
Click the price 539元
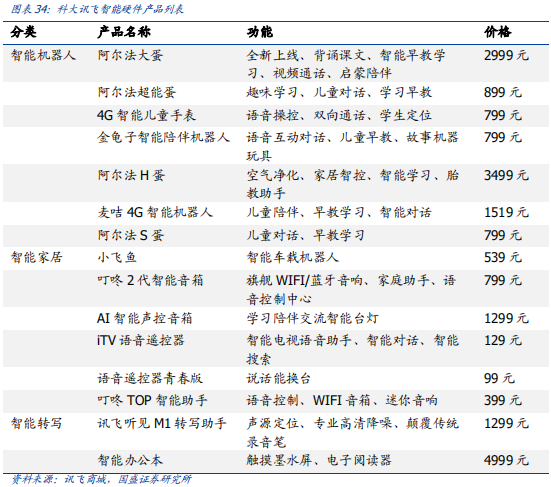(x=503, y=257)
